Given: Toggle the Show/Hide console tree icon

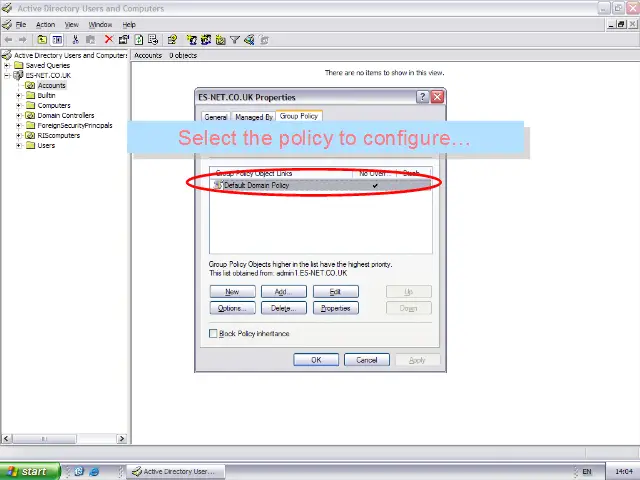Looking at the screenshot, I should 57,40.
